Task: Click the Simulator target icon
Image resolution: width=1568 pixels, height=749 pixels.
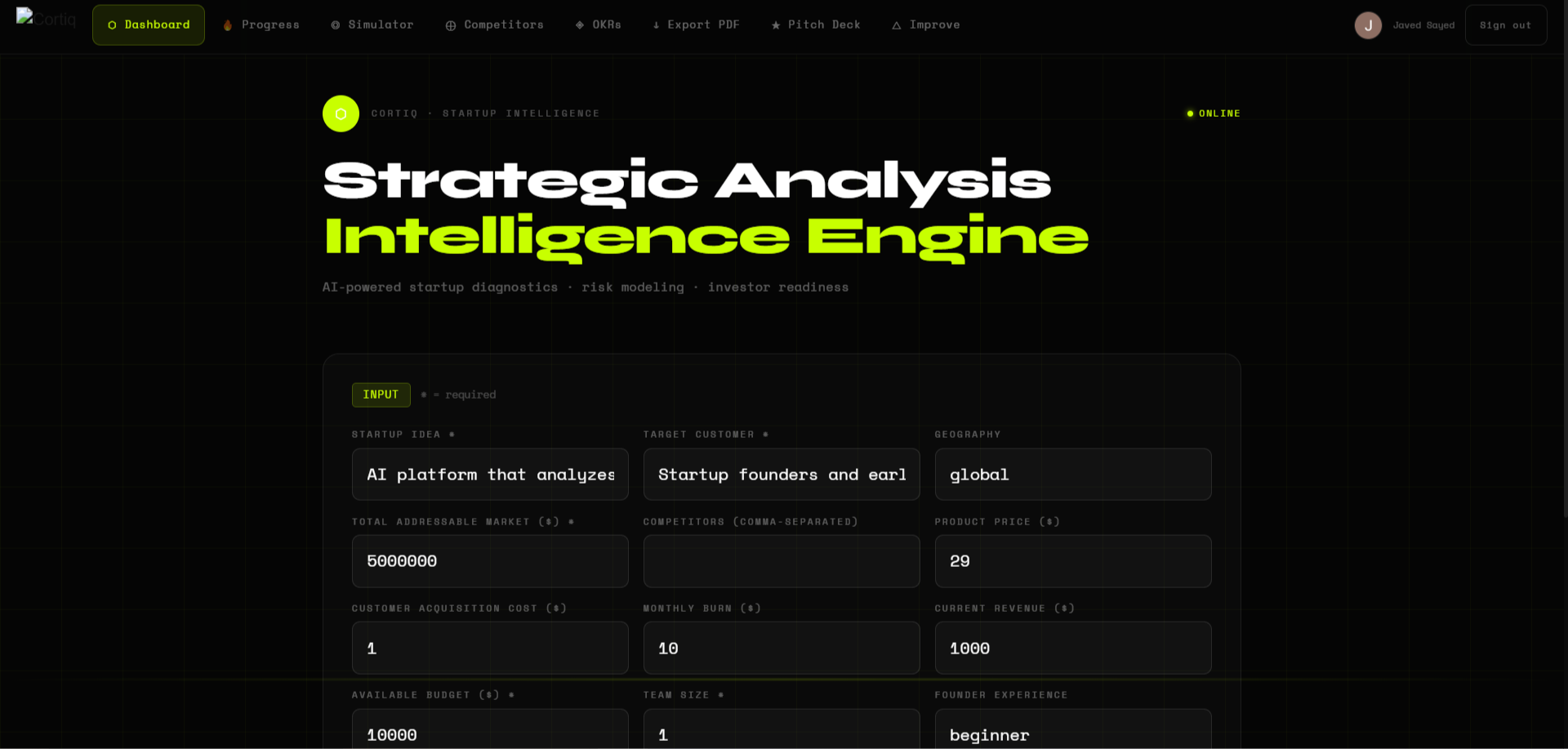Action: point(333,25)
